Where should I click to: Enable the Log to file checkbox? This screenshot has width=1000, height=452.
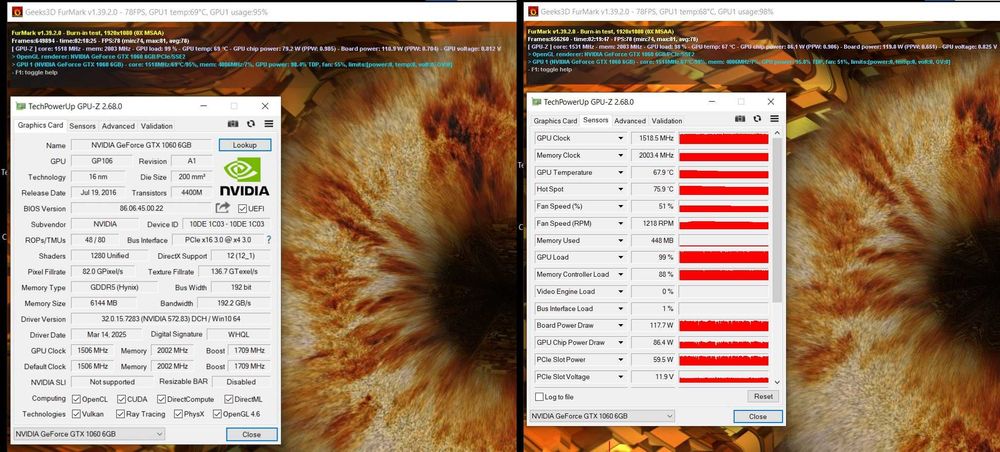[540, 397]
